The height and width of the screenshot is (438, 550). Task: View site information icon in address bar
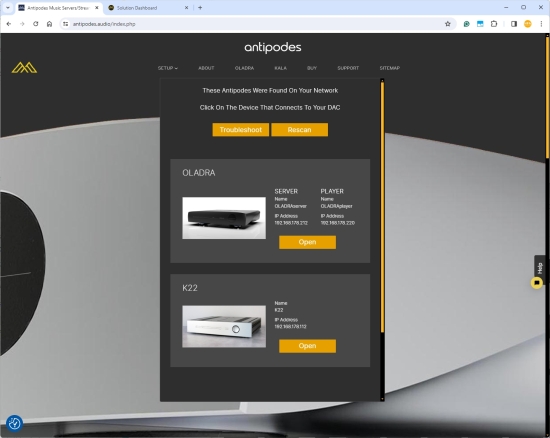click(66, 24)
